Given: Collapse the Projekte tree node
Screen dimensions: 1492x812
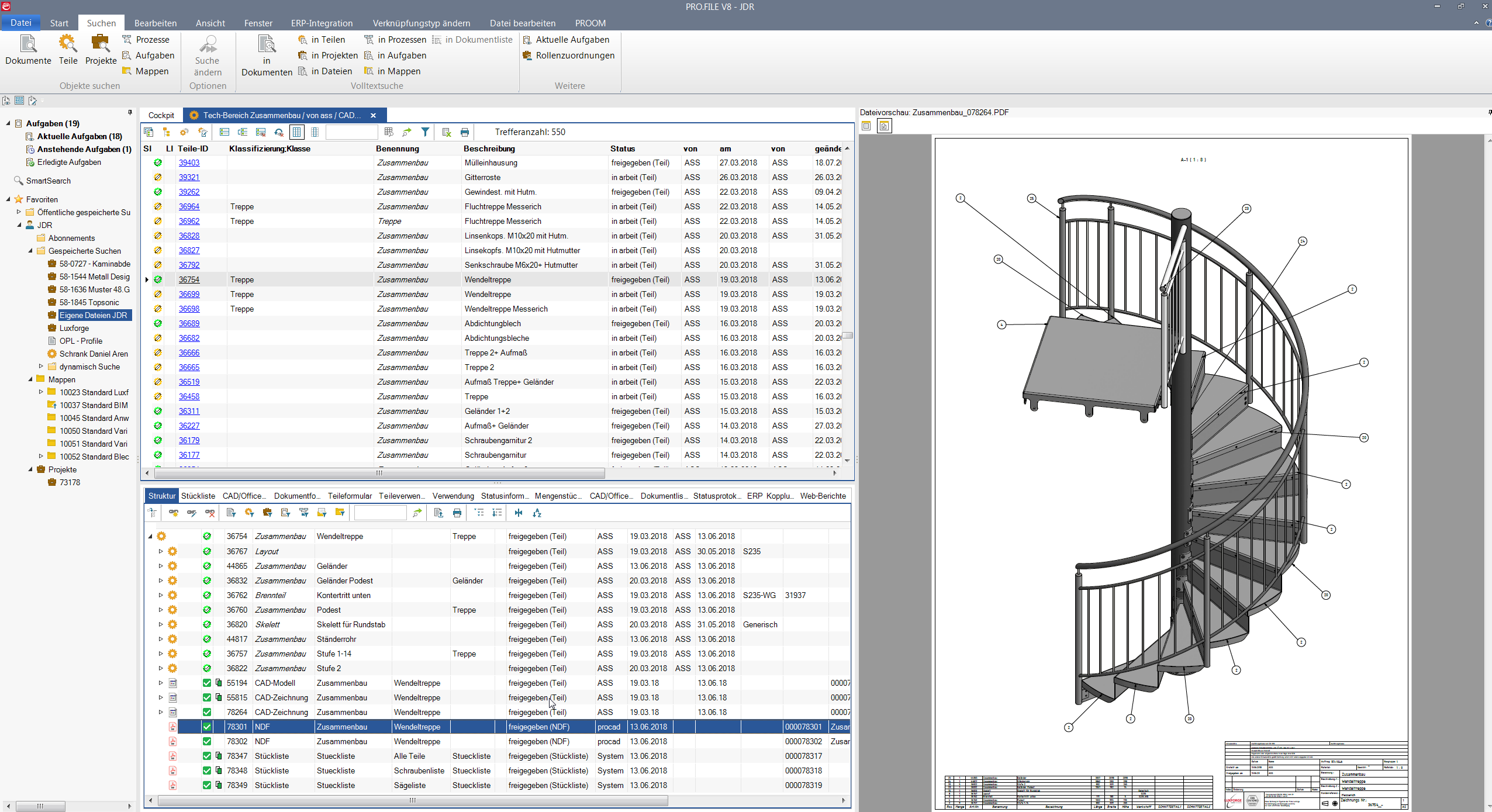Looking at the screenshot, I should 30,469.
